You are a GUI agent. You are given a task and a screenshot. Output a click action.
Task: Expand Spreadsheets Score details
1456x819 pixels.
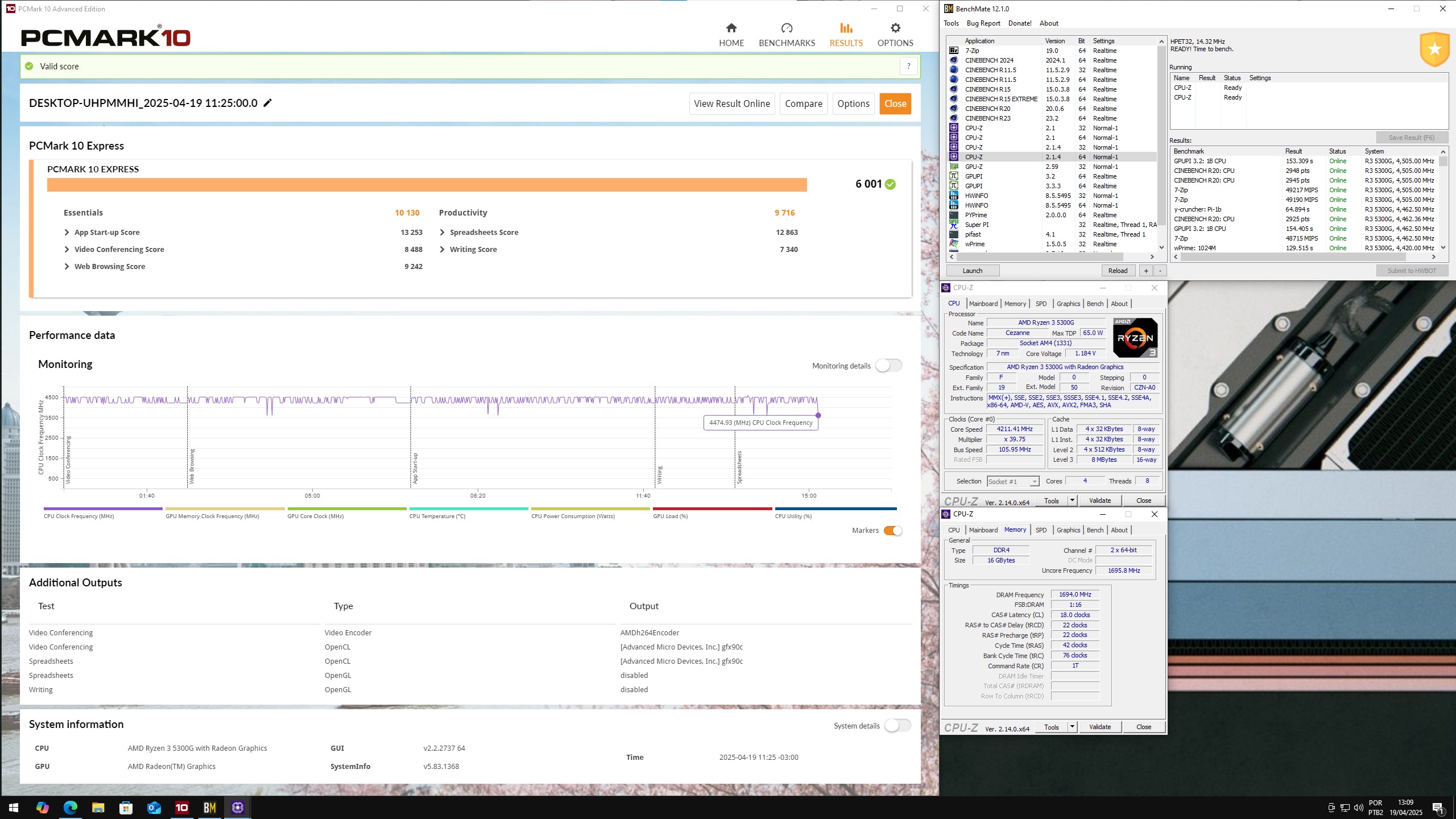click(x=442, y=233)
